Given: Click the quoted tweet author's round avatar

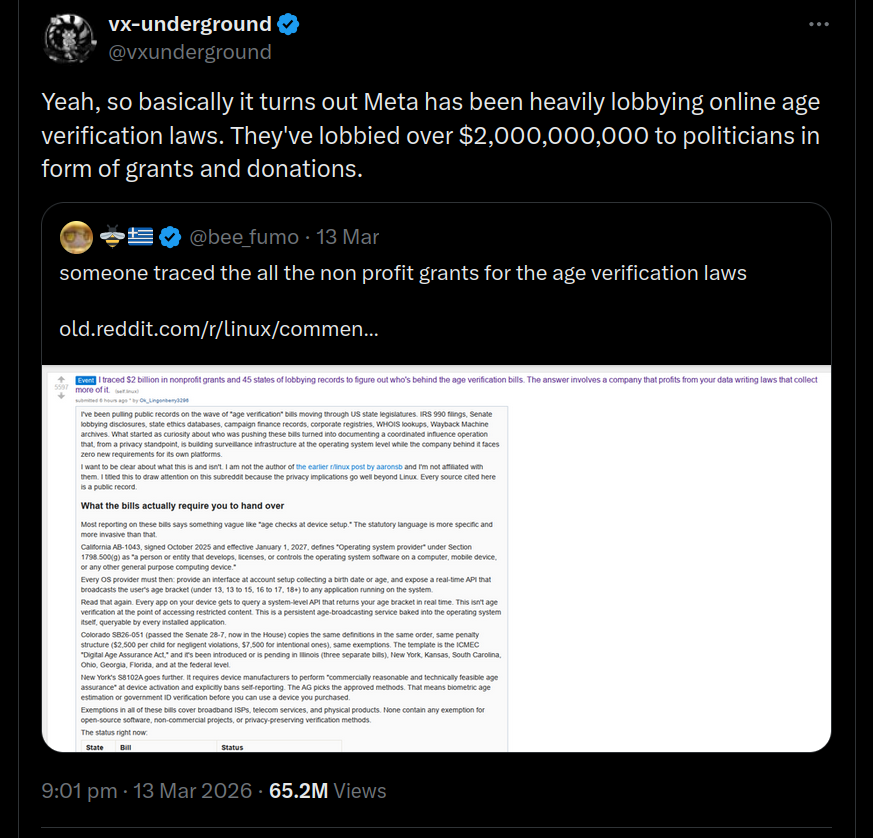Looking at the screenshot, I should 76,237.
